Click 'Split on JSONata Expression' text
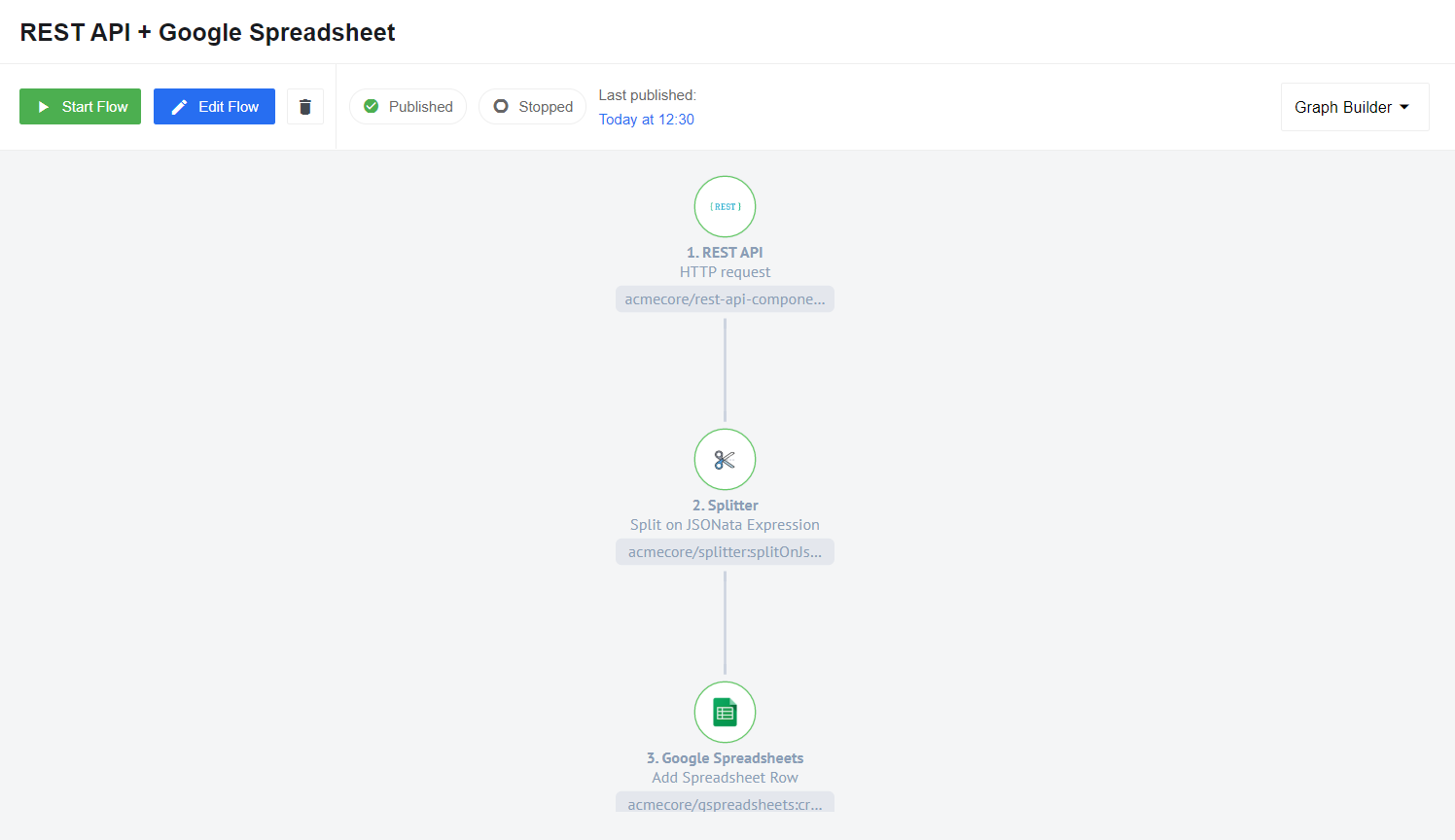 pyautogui.click(x=725, y=525)
